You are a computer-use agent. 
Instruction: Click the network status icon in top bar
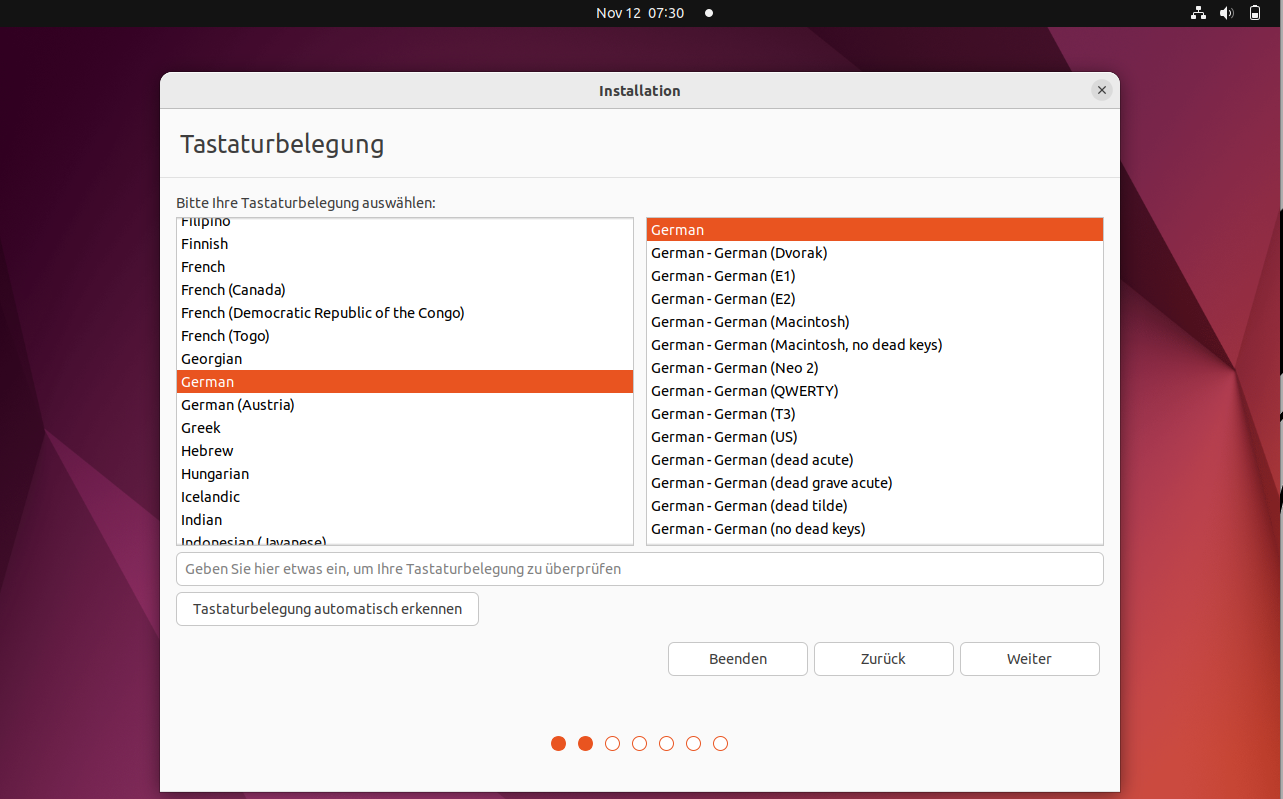[x=1198, y=13]
